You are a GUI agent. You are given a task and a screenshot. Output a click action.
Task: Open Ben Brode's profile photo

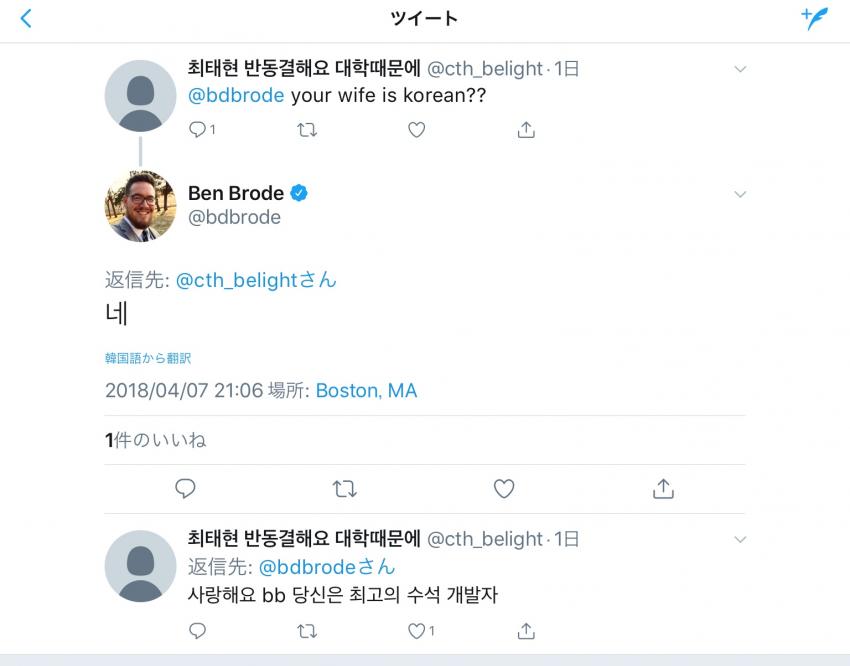[x=140, y=205]
